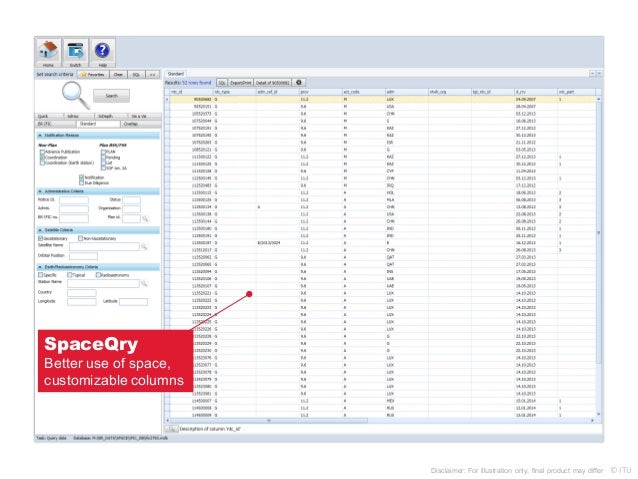
Task: Sort by adm_ref_id column header
Action: click(277, 92)
